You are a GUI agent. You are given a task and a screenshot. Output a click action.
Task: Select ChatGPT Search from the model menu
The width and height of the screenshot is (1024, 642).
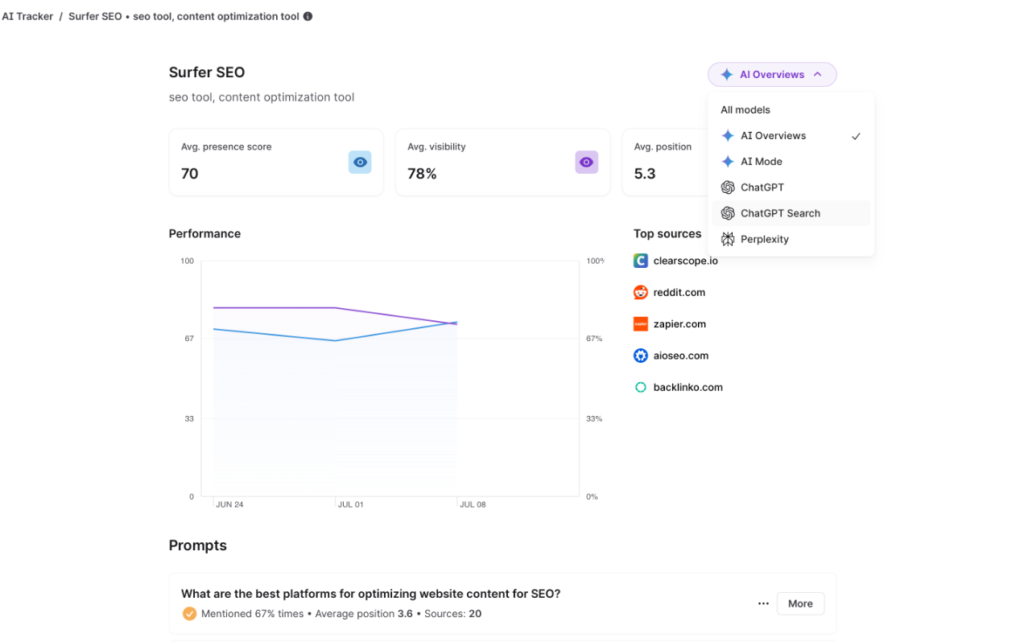(x=780, y=213)
